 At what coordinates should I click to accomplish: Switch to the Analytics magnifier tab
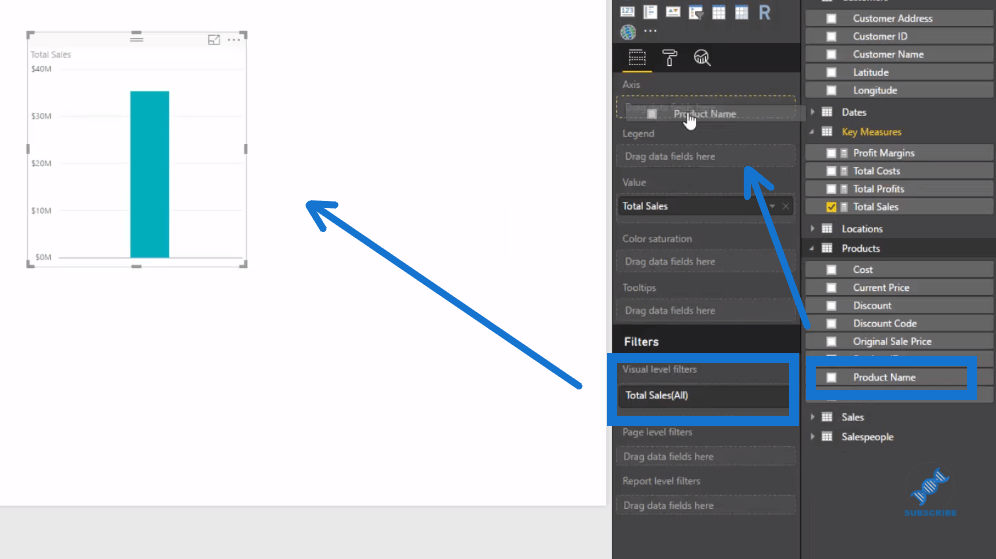point(702,58)
